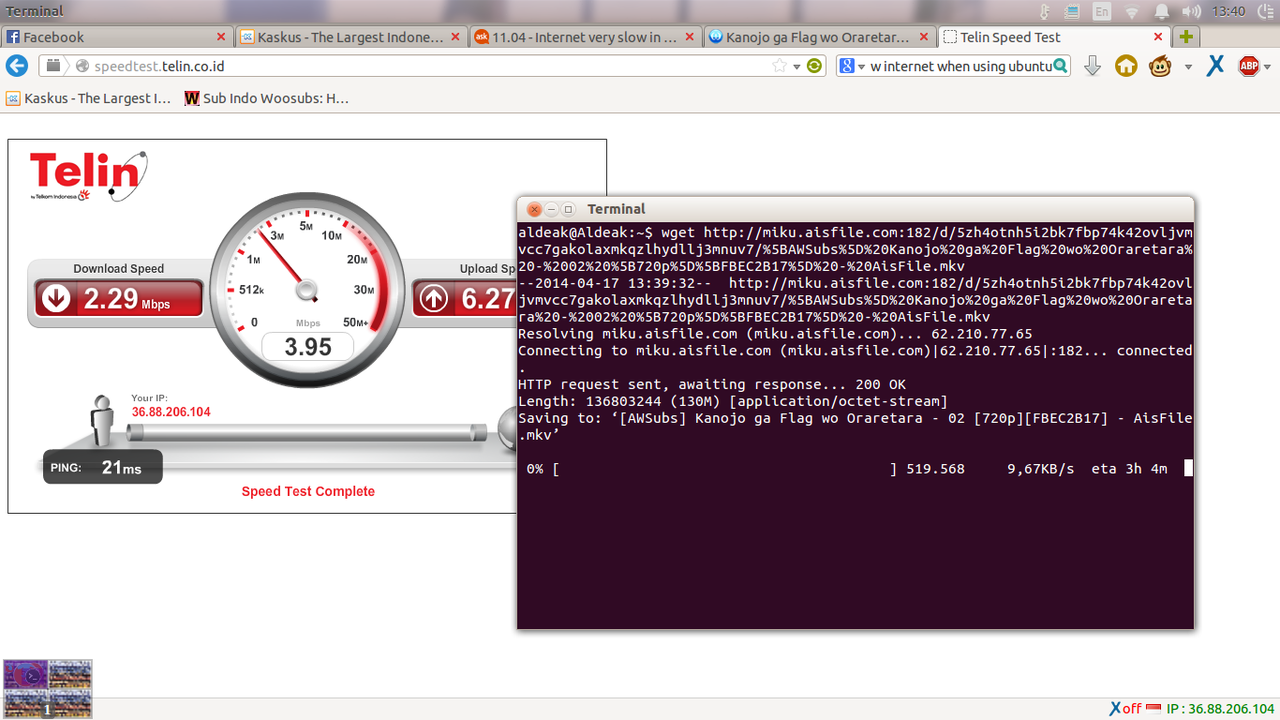Click the Adblock Plus ABP icon
Screen dimensions: 1280x720
click(x=1248, y=66)
